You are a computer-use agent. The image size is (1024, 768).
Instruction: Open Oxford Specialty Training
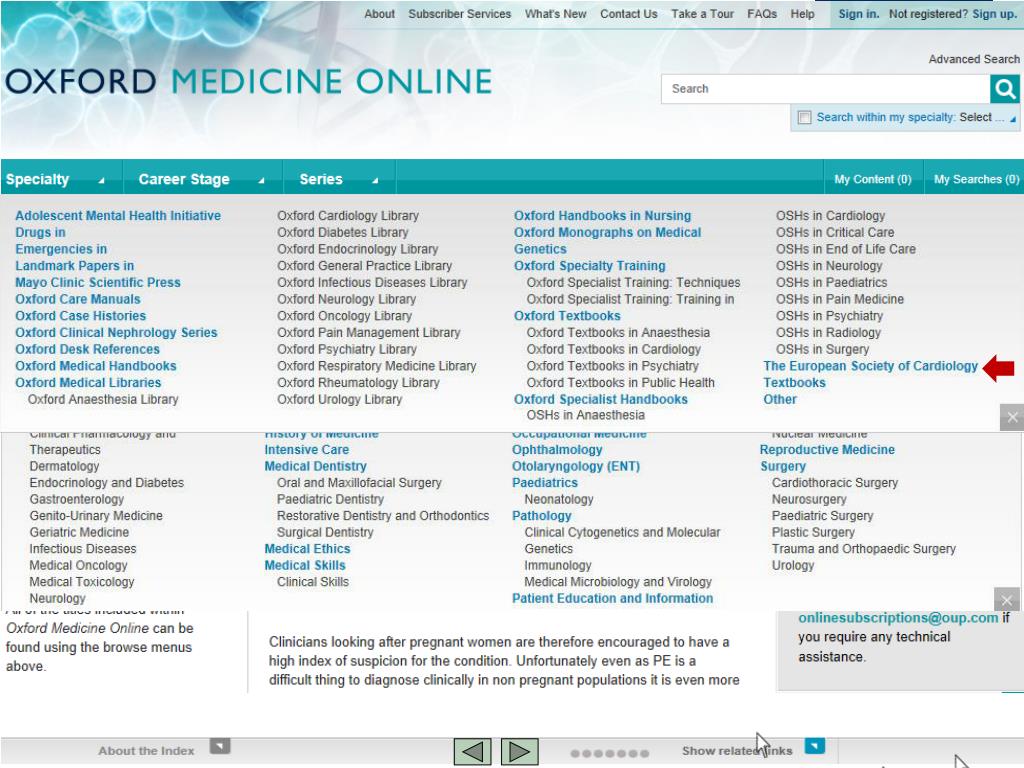tap(590, 266)
